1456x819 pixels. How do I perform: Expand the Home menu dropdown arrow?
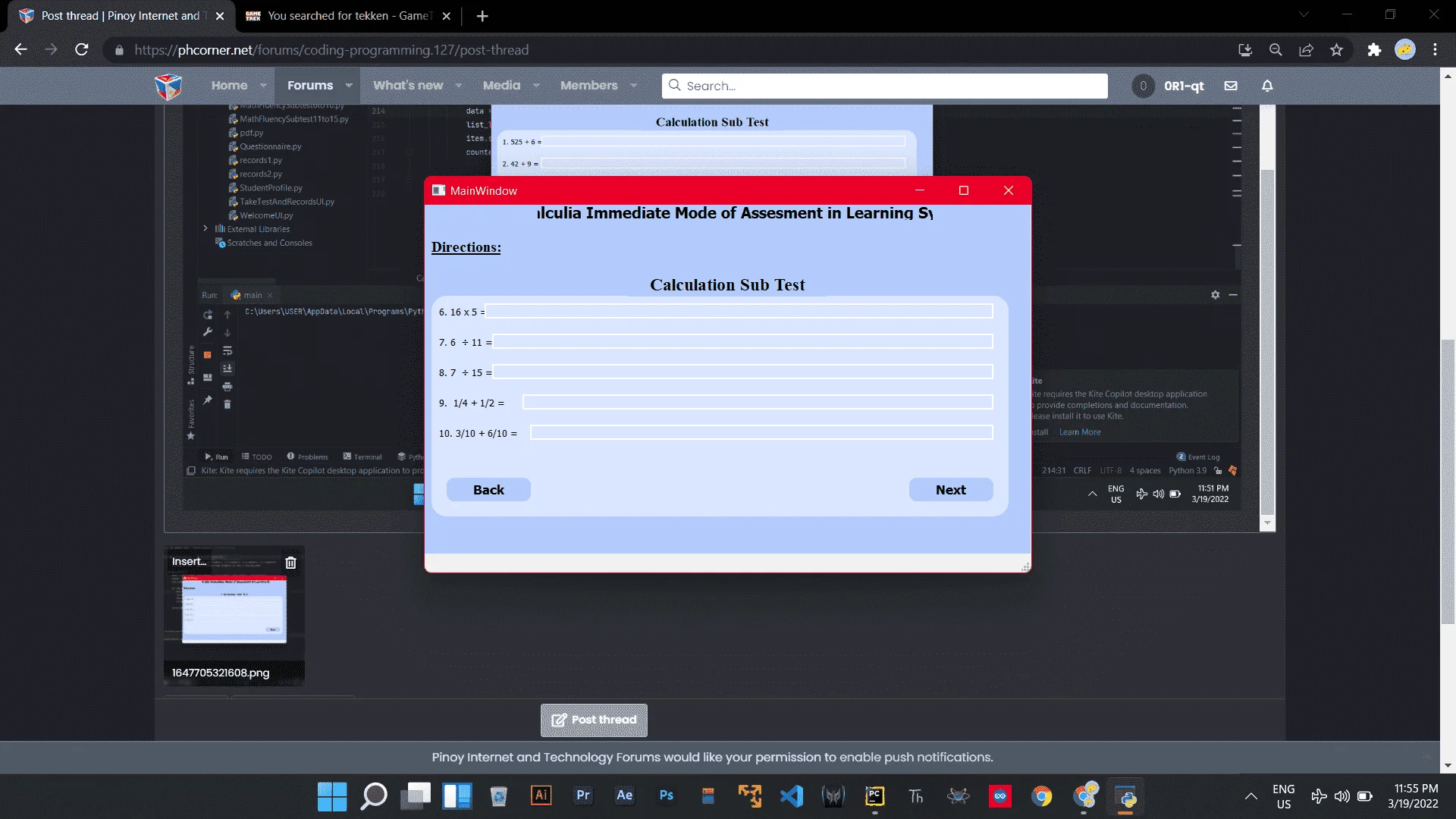tap(263, 86)
